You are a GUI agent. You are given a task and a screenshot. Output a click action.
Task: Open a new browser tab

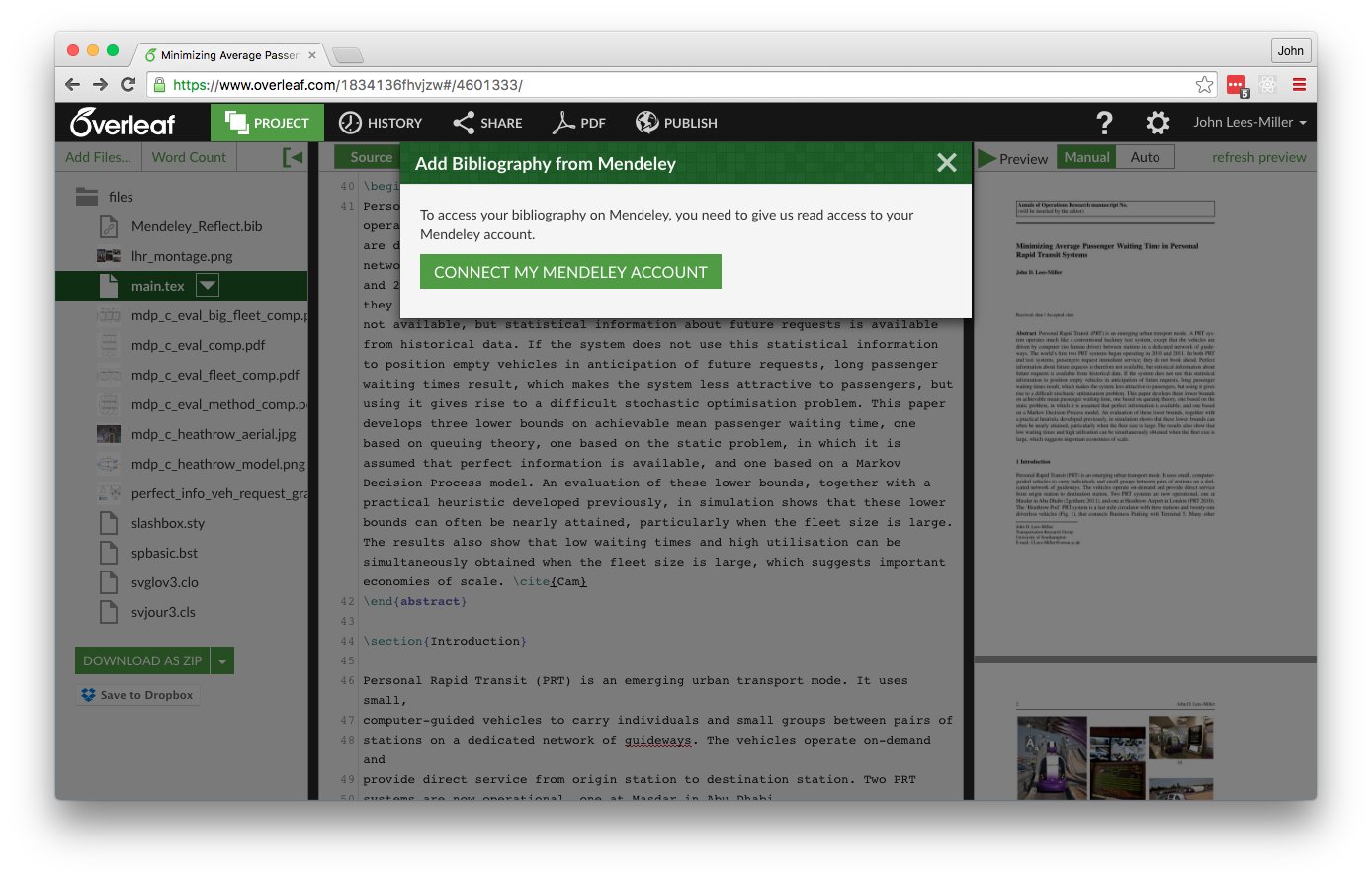click(348, 54)
